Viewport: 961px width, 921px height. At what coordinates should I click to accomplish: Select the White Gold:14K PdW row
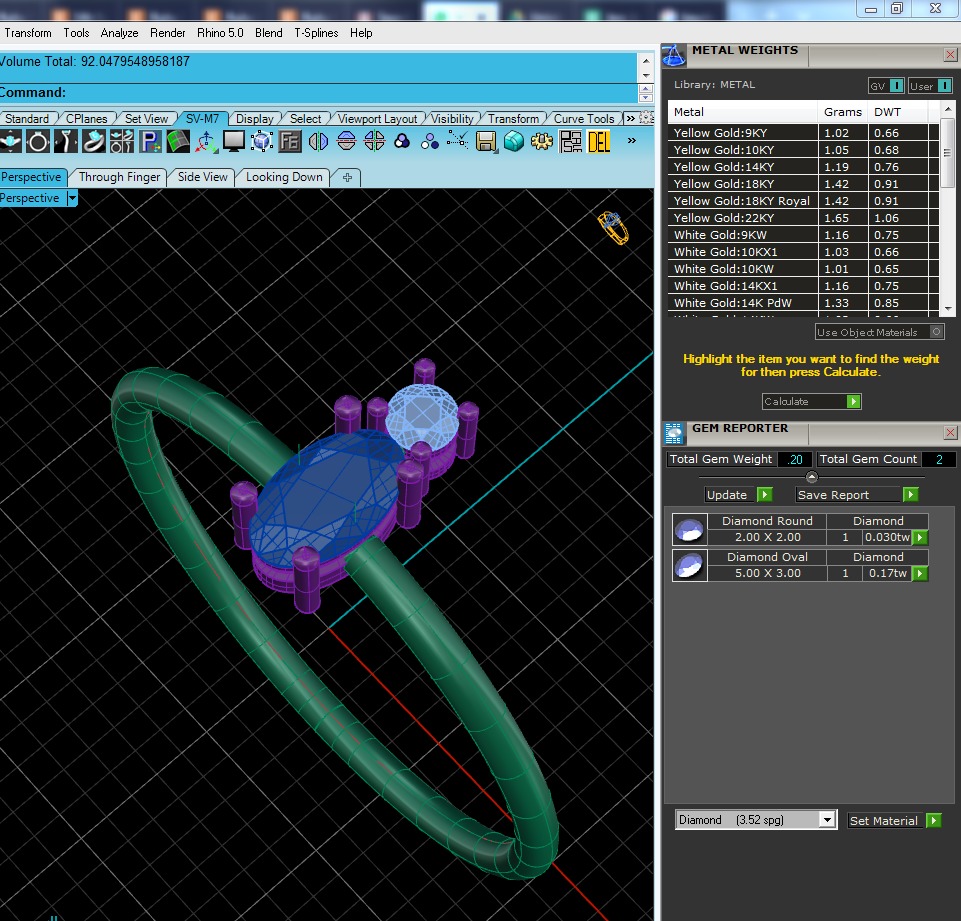[803, 303]
